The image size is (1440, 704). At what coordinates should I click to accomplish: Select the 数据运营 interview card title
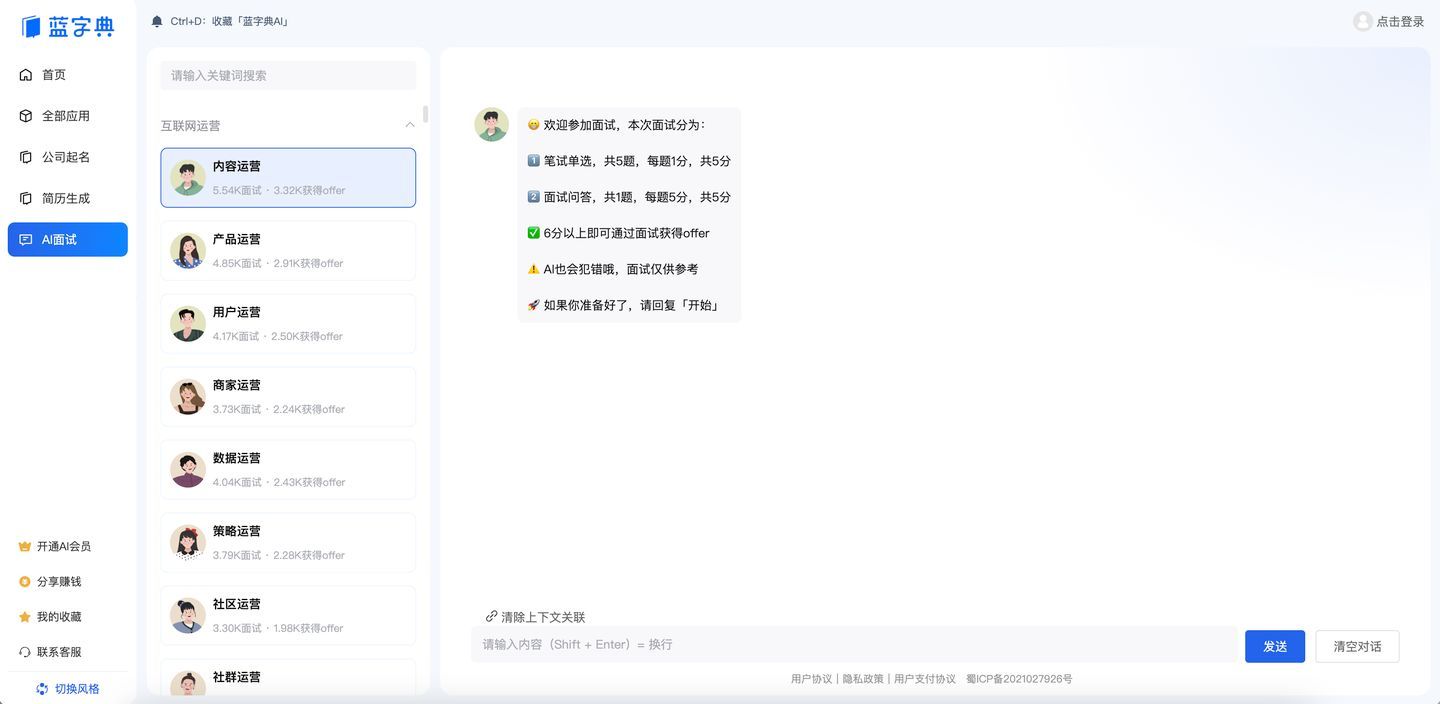click(x=237, y=459)
